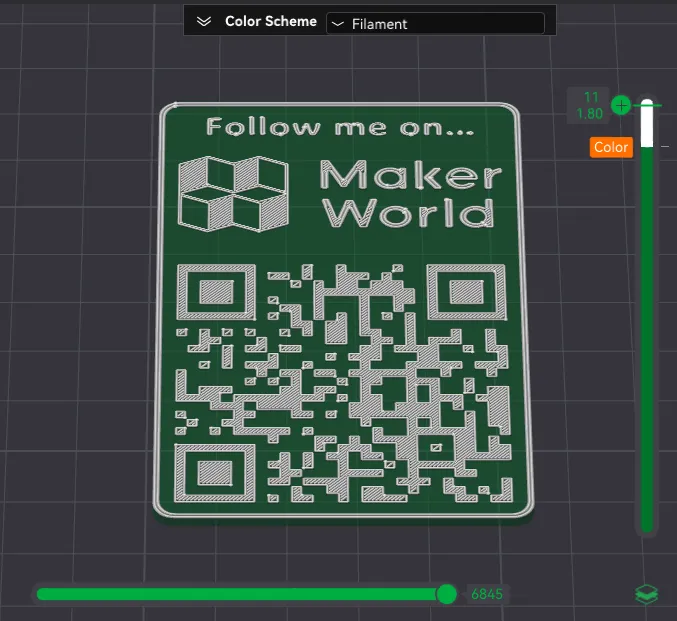Open the Filament color scheme dropdown
The width and height of the screenshot is (677, 621).
(435, 23)
